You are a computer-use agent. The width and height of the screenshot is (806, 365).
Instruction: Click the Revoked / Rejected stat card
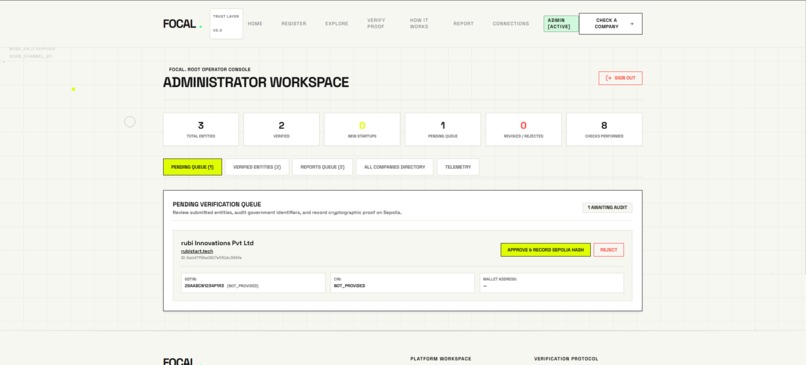(x=523, y=130)
